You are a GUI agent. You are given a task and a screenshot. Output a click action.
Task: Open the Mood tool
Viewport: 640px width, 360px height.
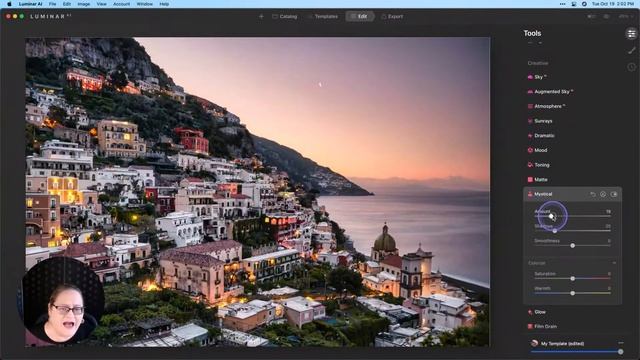click(537, 150)
